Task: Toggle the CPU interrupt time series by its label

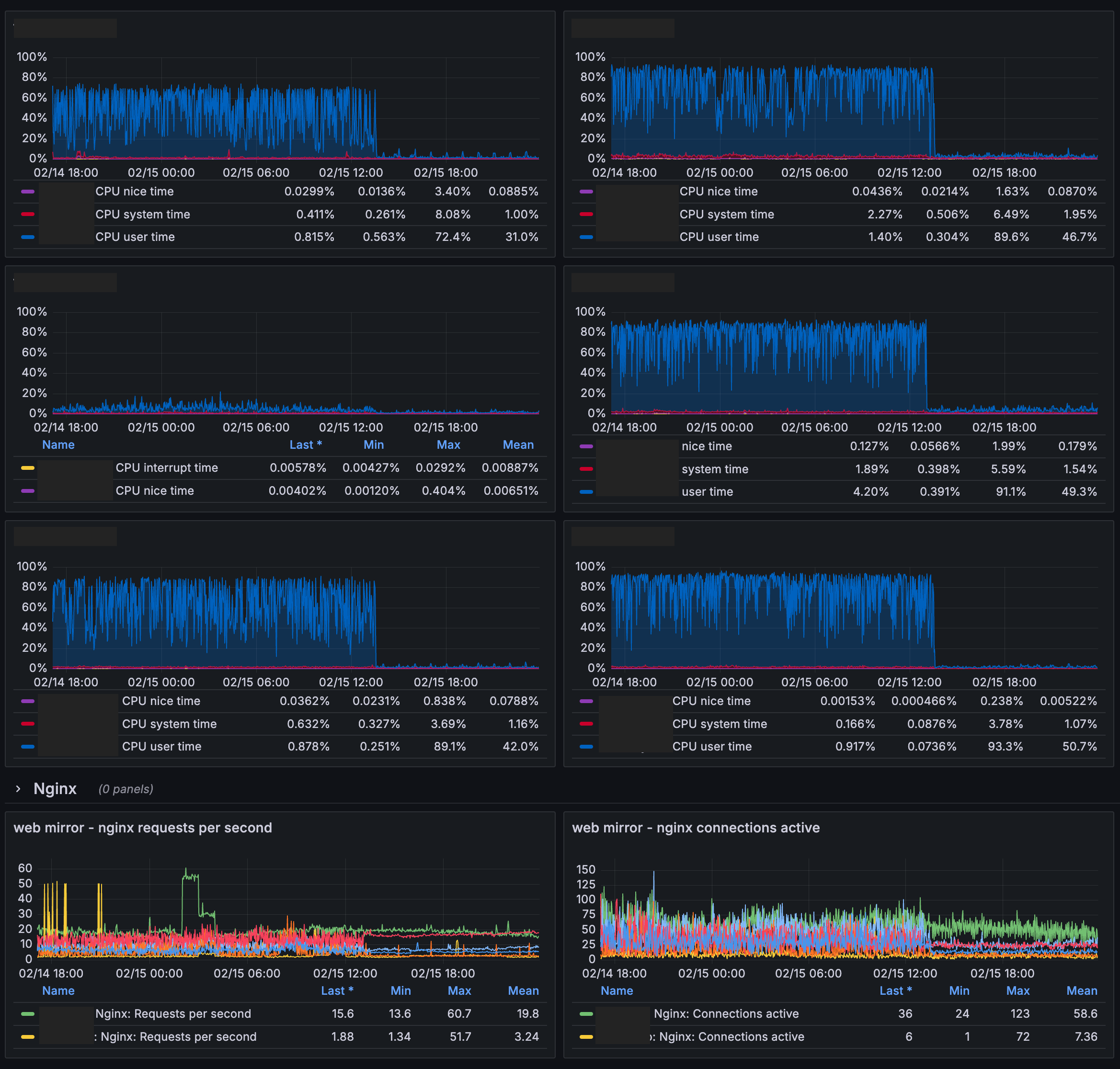Action: pyautogui.click(x=166, y=467)
